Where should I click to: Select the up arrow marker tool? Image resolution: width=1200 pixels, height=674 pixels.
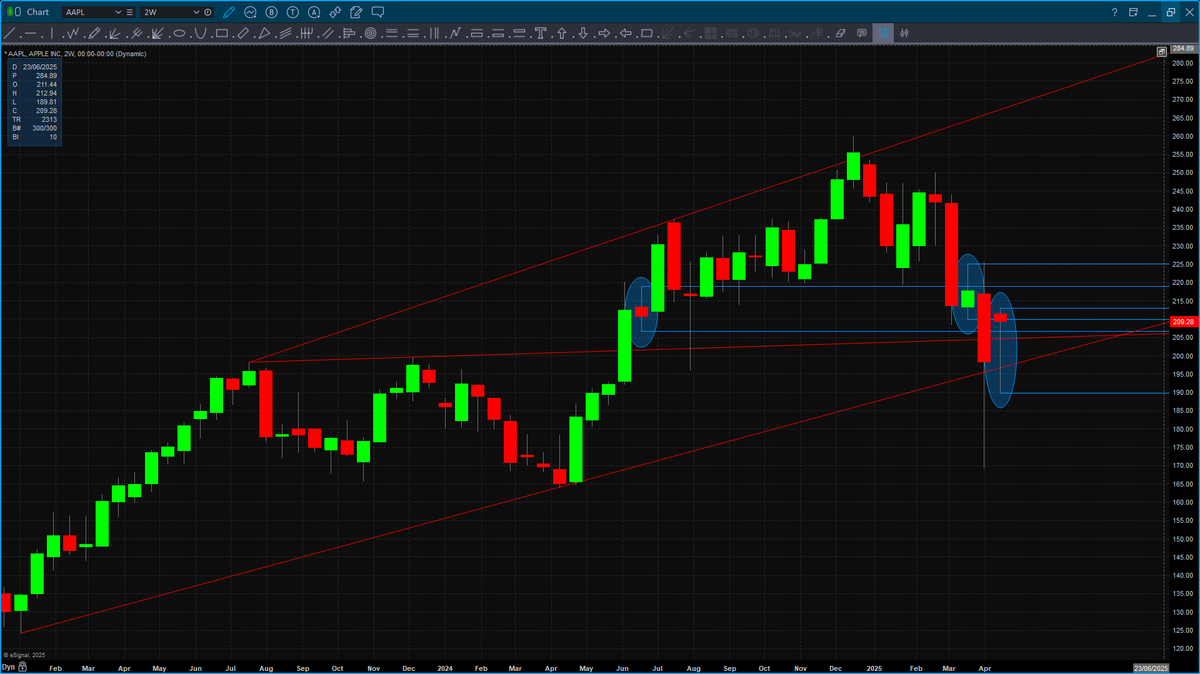coord(562,33)
